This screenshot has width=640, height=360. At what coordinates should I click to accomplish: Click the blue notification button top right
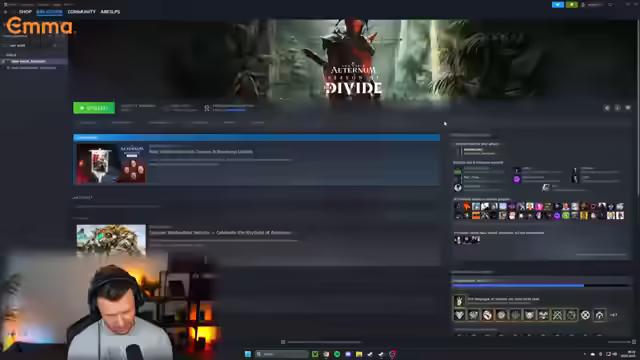558,4
